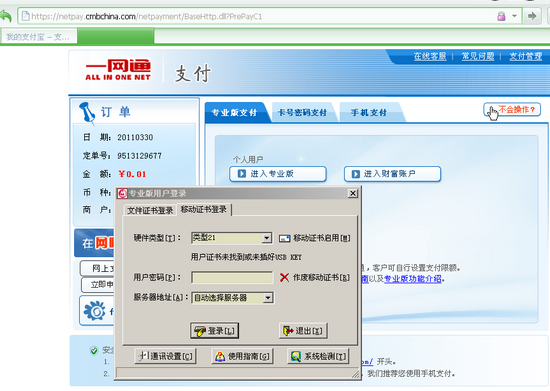The width and height of the screenshot is (550, 391).
Task: Switch to the 卡号密码支付 tab
Action: (x=302, y=113)
